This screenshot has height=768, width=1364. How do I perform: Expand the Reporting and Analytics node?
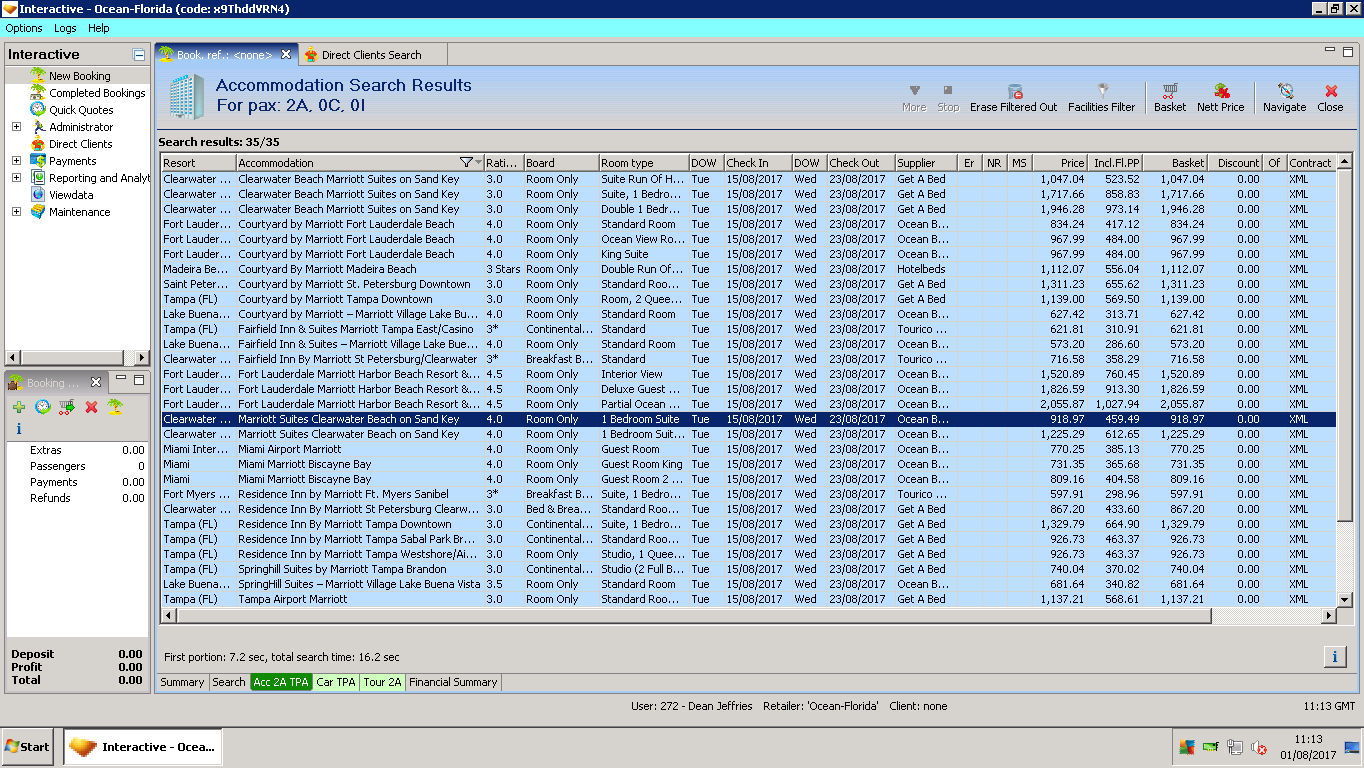click(x=16, y=178)
